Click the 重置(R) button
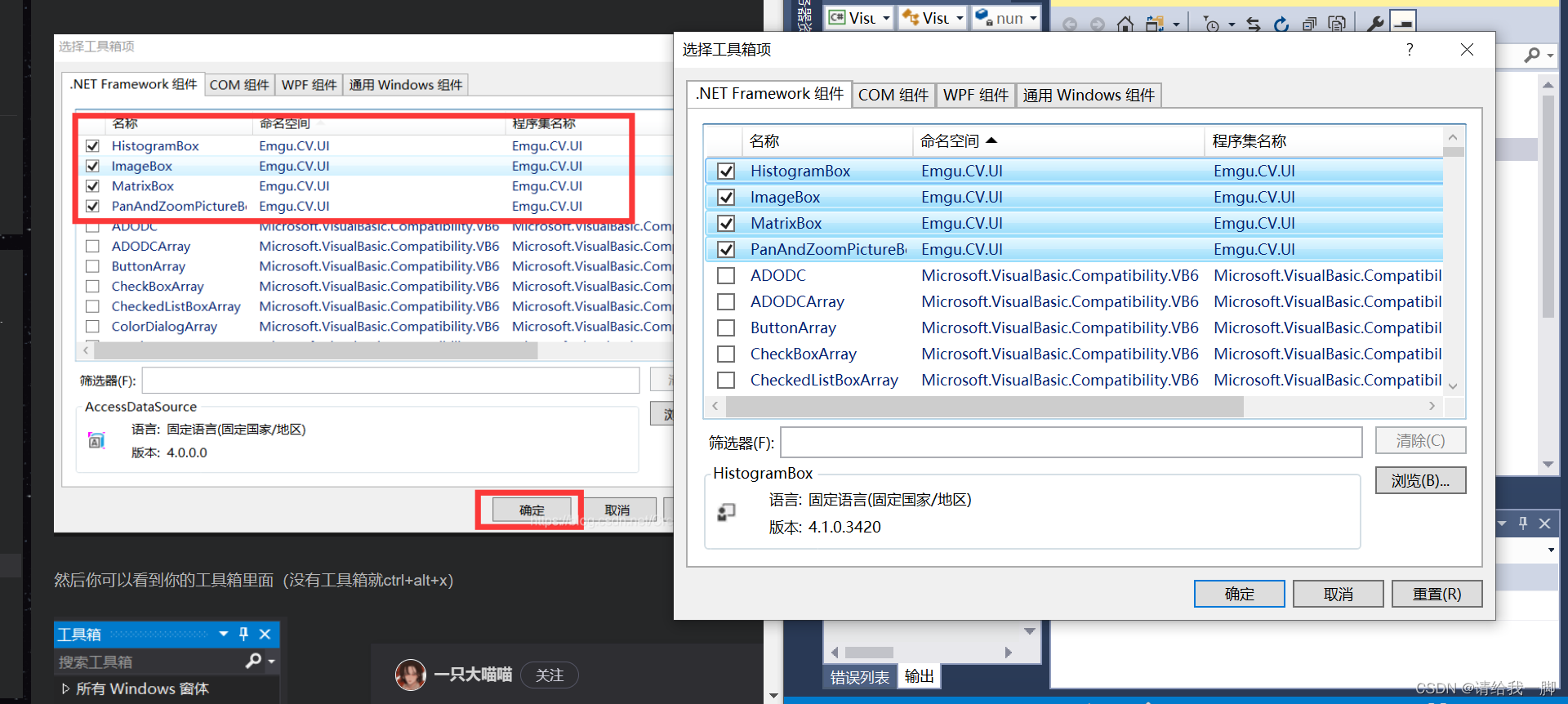This screenshot has width=1568, height=704. click(1437, 594)
